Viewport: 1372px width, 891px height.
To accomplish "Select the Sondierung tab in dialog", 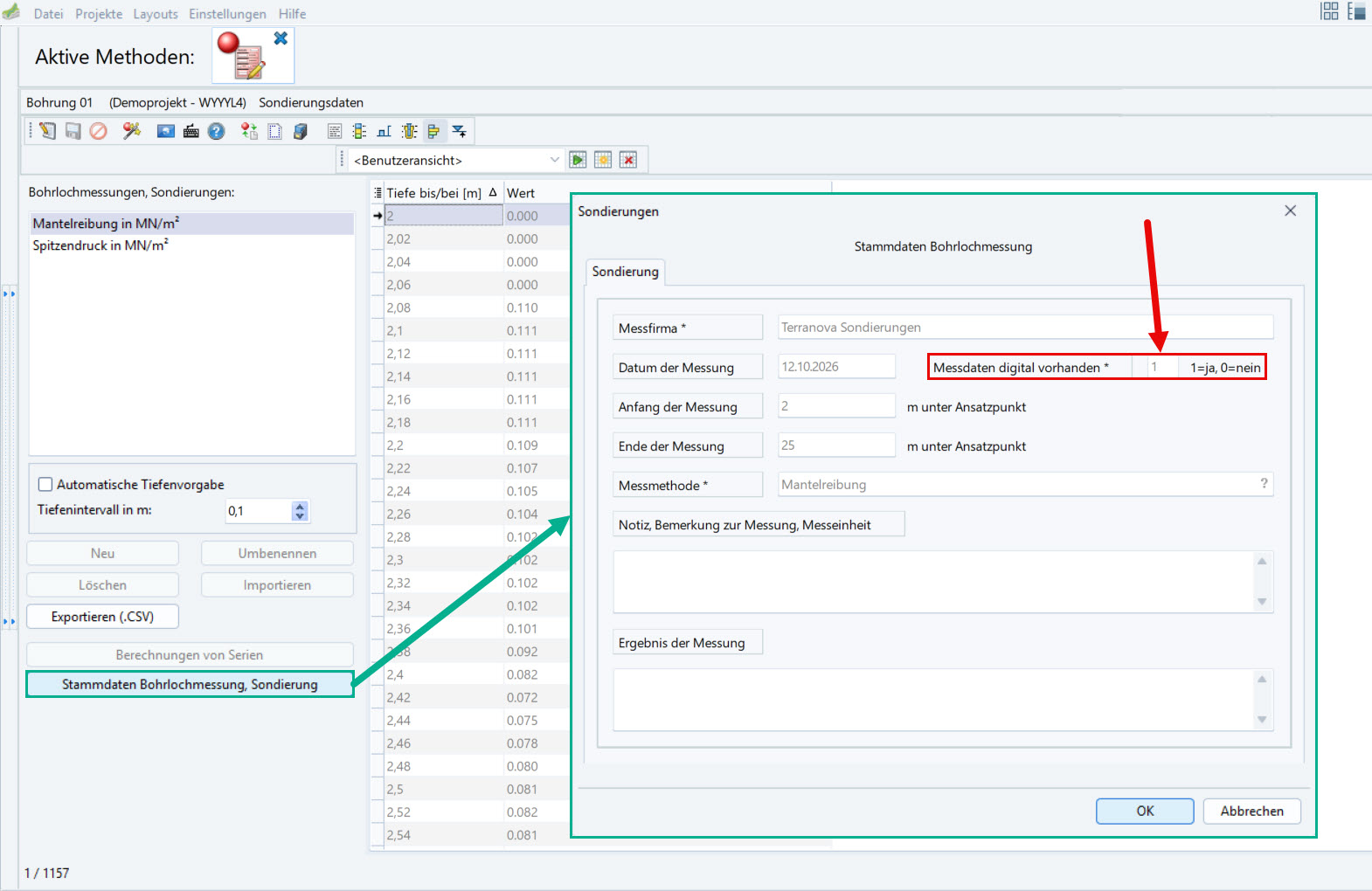I will (626, 272).
